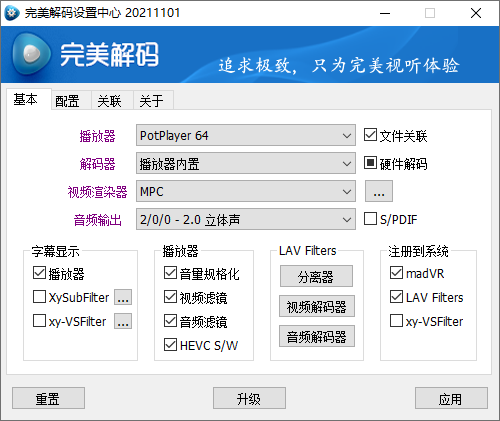This screenshot has height=421, width=500.
Task: Open xy-VSFilter settings ellipsis button in 字幕显示
Action: coord(123,321)
